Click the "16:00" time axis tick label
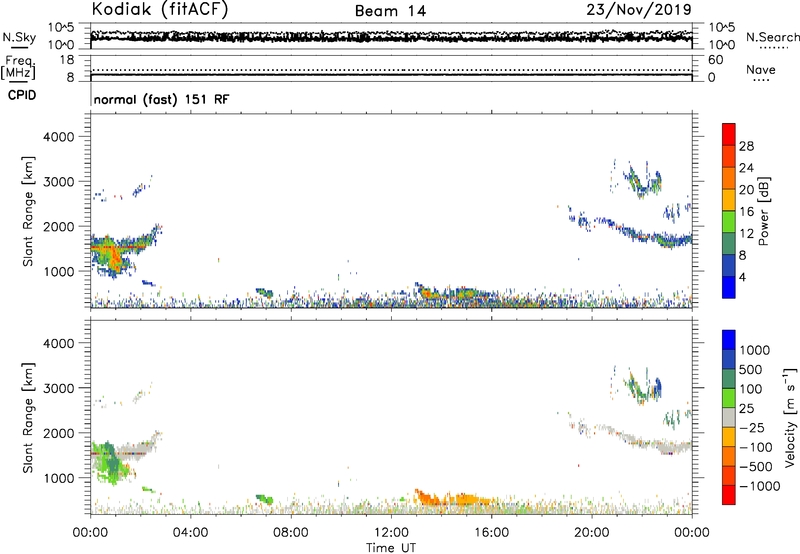This screenshot has width=800, height=554. tap(491, 533)
